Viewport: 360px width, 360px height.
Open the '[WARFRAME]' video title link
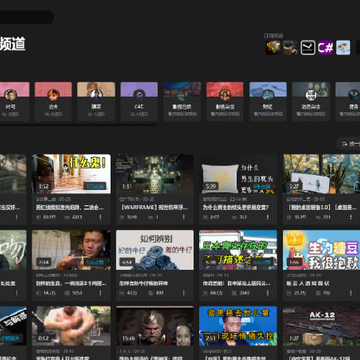(x=153, y=207)
